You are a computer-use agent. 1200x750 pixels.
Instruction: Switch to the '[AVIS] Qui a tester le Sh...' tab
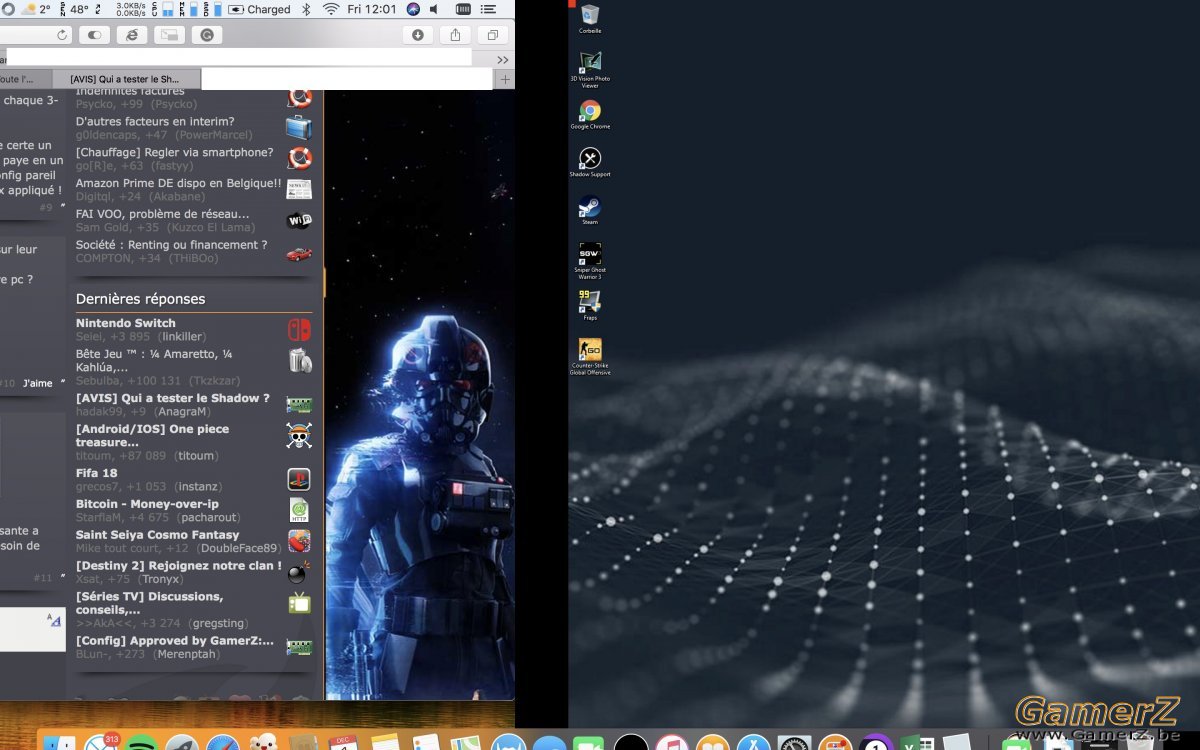(125, 79)
